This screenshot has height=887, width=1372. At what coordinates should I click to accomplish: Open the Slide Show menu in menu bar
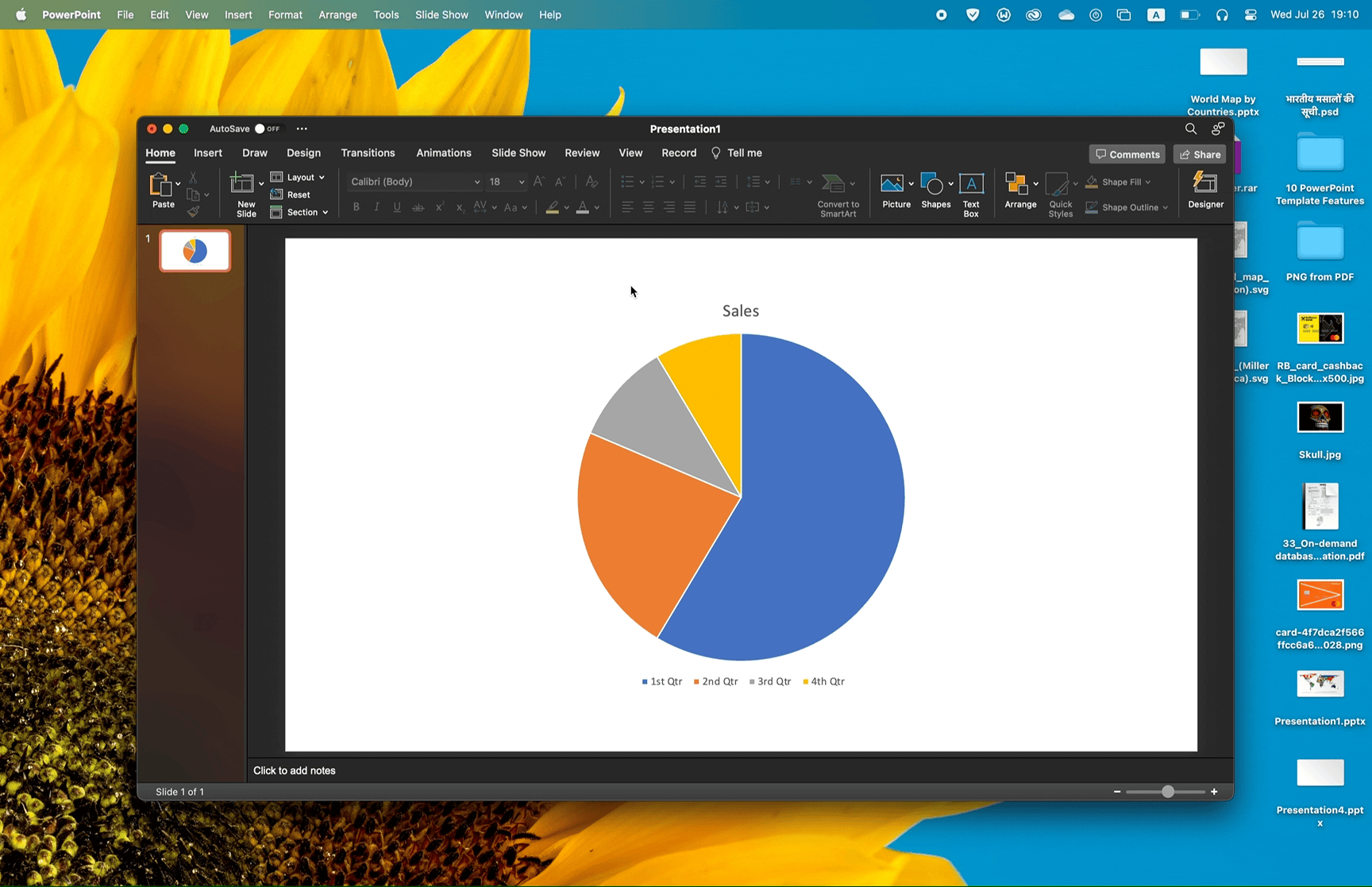point(441,14)
